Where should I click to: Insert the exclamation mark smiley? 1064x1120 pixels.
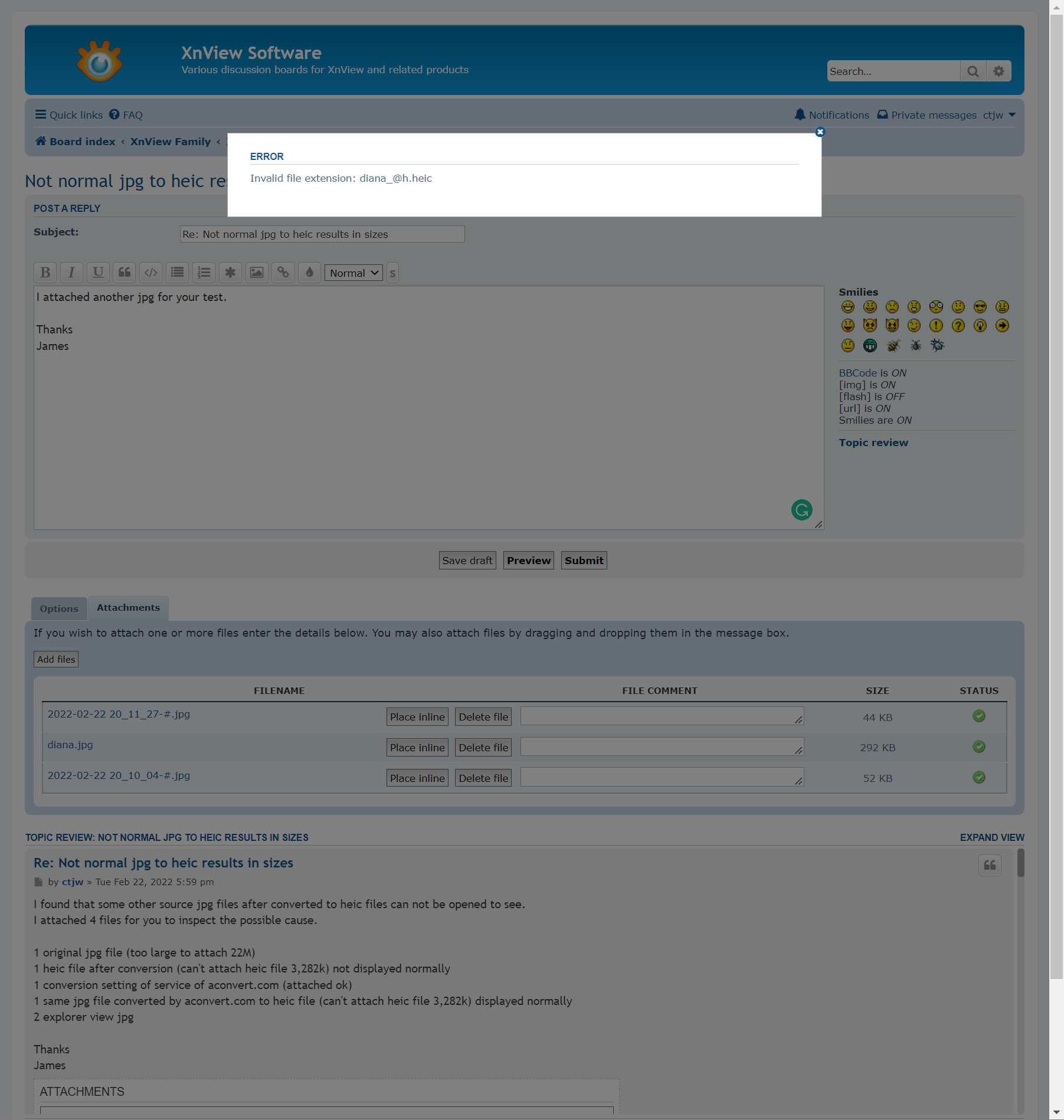pos(936,326)
